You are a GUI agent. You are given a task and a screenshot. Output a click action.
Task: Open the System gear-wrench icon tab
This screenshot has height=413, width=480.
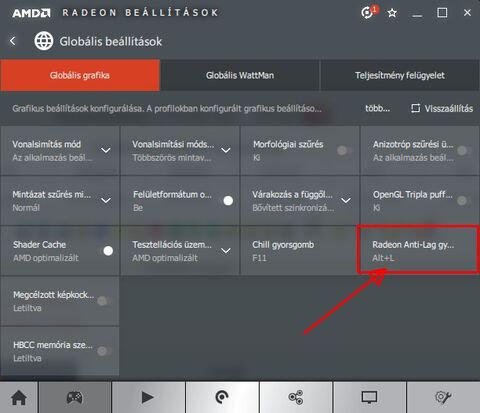pyautogui.click(x=443, y=397)
